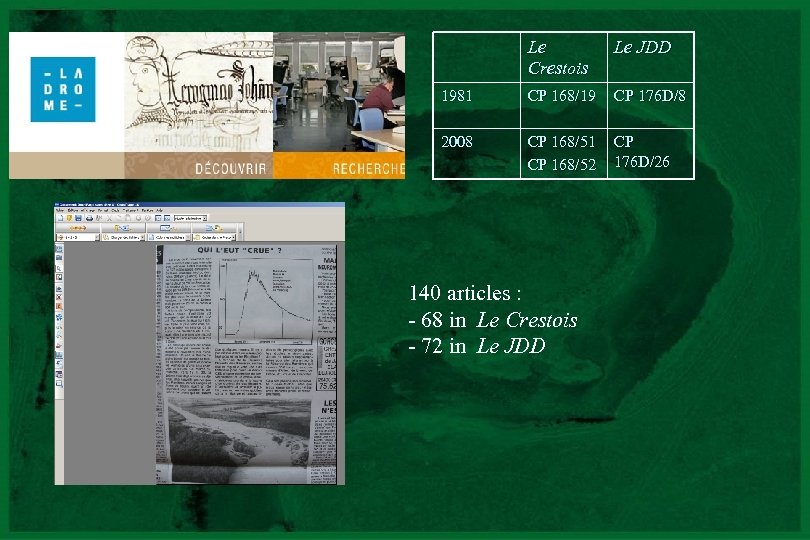Open the export destination dropdown
The height and width of the screenshot is (540, 810).
233,237
